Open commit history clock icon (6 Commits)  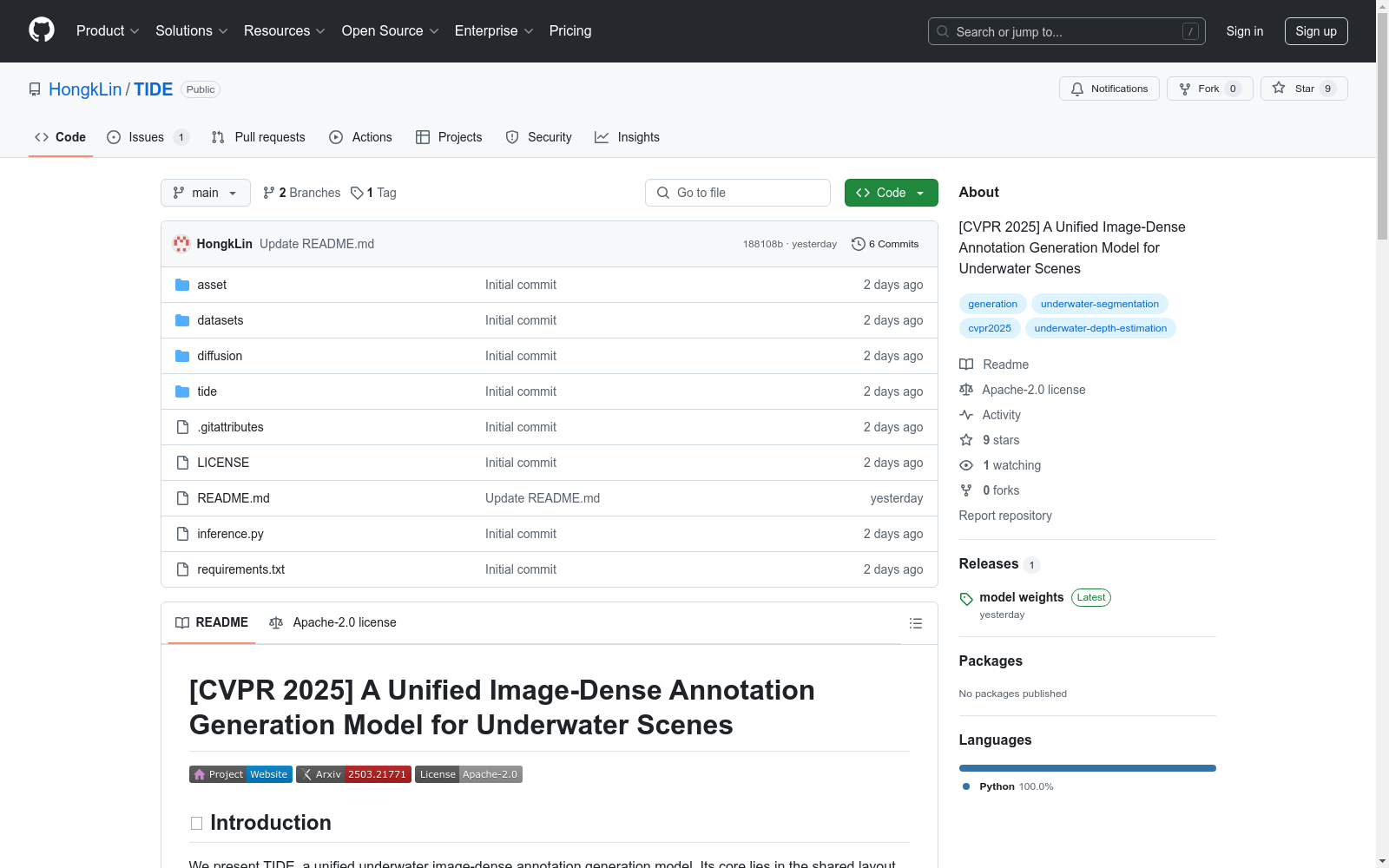[858, 244]
